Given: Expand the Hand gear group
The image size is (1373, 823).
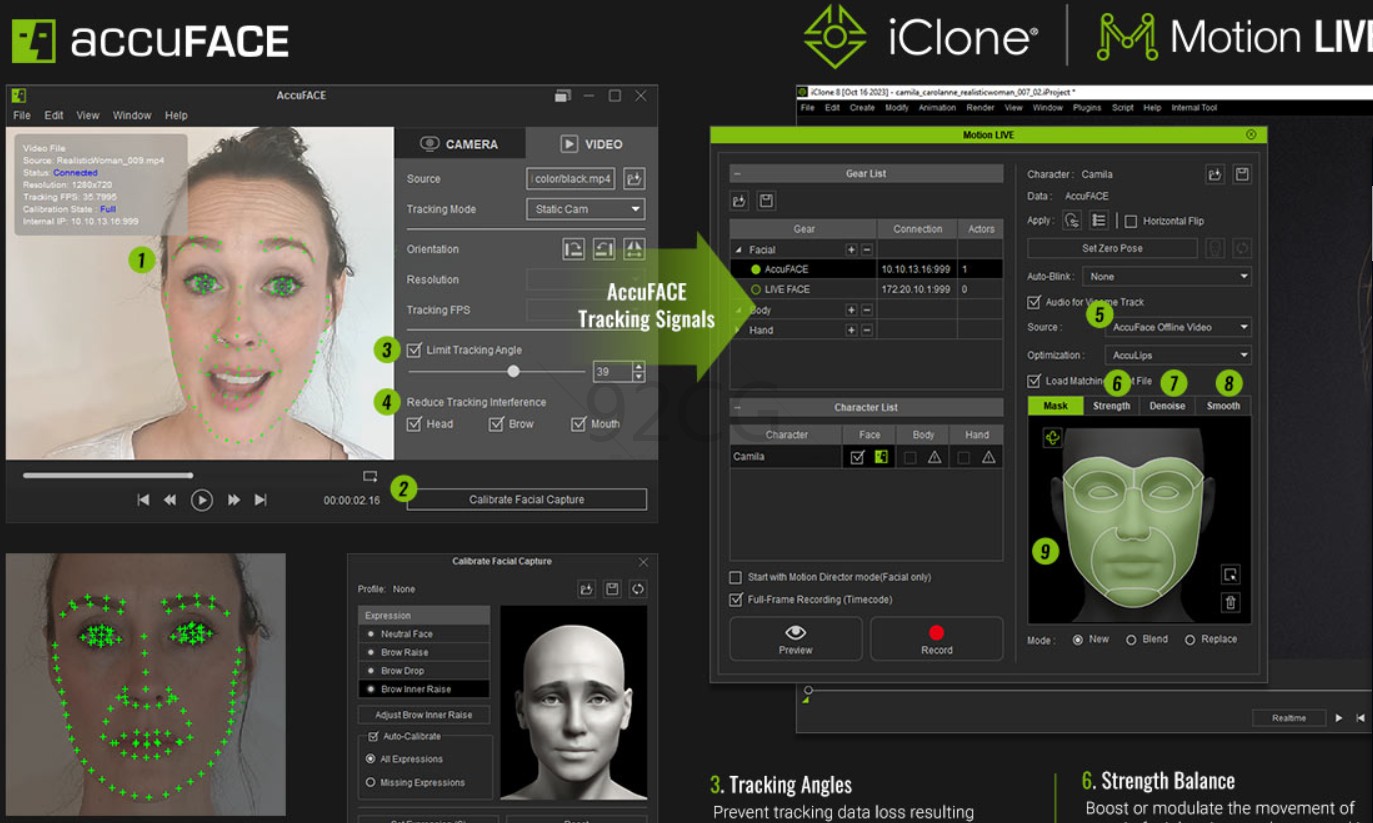Looking at the screenshot, I should 739,330.
